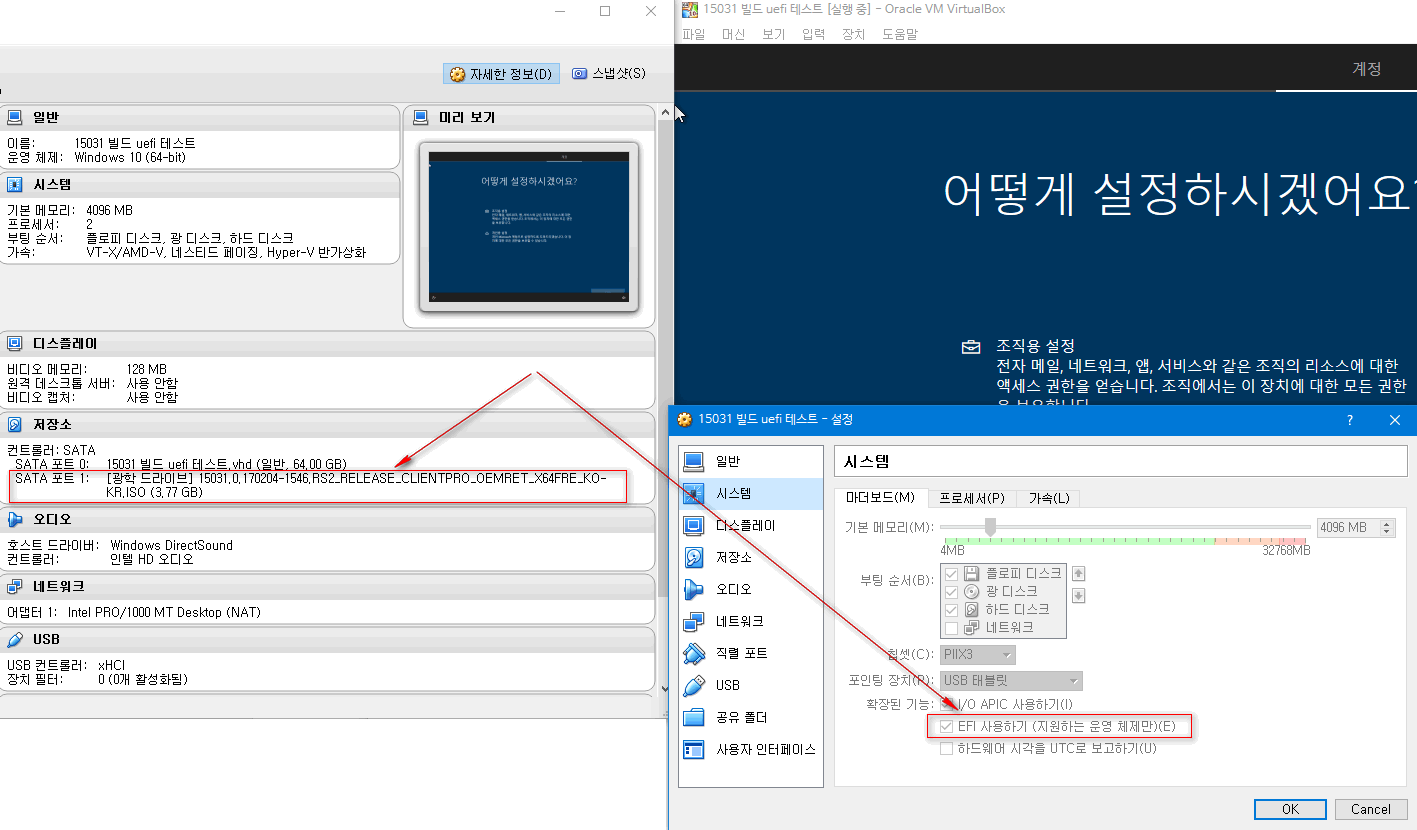Switch to 마더보드 tab
1417x830 pixels.
click(880, 498)
